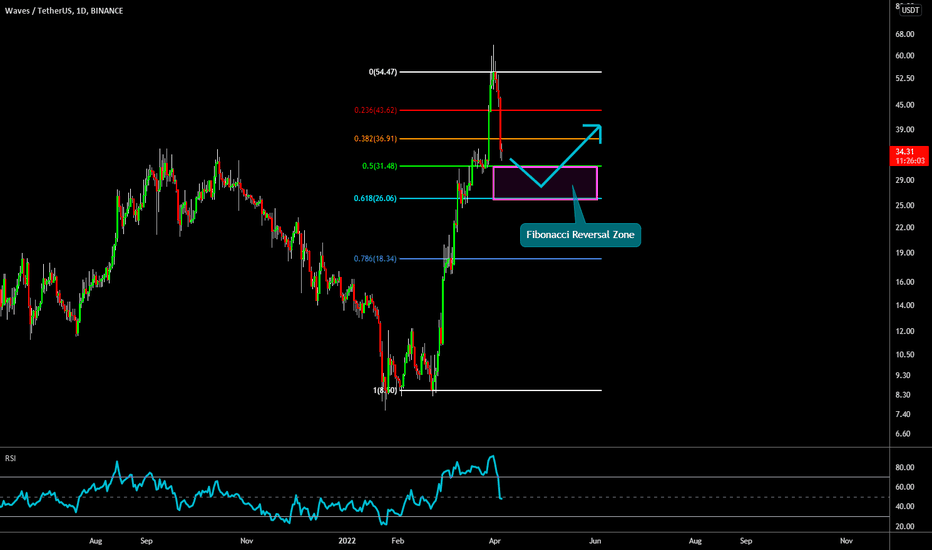Click the 9.30 price axis value
The height and width of the screenshot is (550, 932).
tap(903, 376)
